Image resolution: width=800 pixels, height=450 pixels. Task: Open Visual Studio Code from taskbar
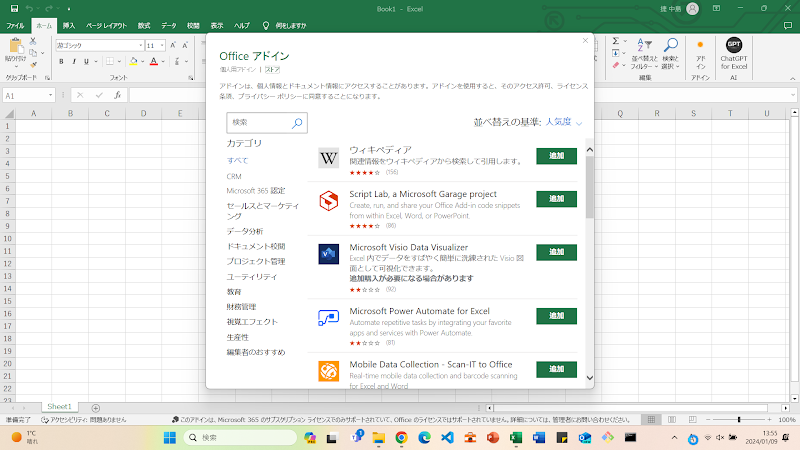tap(447, 437)
